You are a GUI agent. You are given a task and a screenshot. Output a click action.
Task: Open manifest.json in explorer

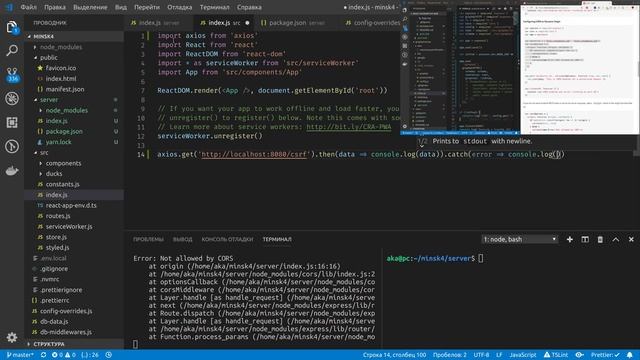click(64, 89)
